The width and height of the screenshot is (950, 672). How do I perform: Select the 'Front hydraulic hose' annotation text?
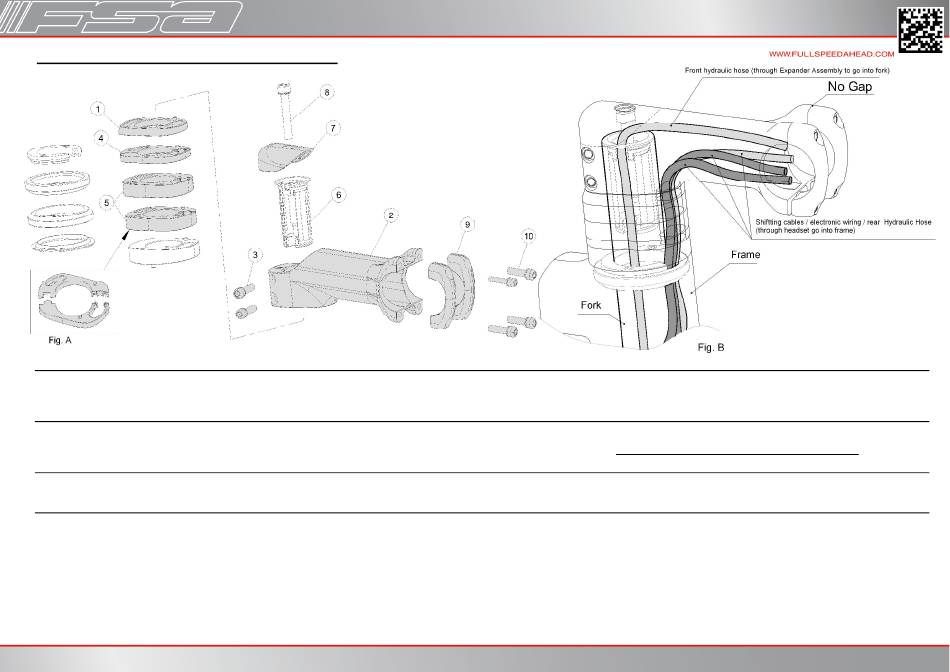(x=787, y=70)
